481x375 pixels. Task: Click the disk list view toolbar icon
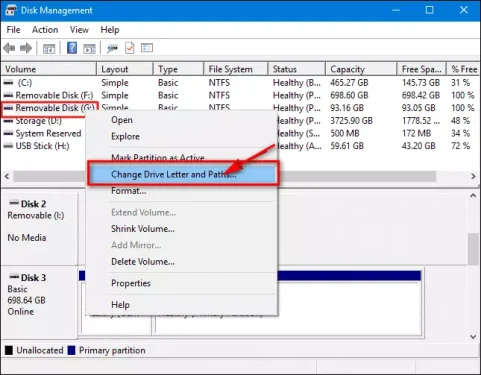tap(147, 48)
